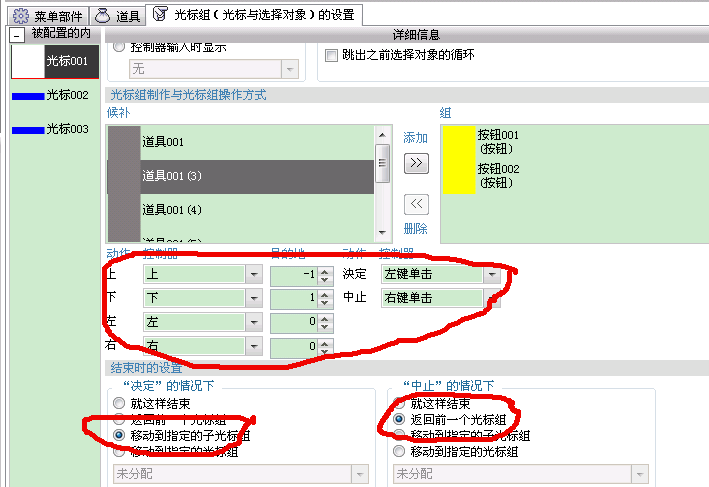
Task: Select 移动到指定的光标组 under 中止
Action: [x=399, y=451]
